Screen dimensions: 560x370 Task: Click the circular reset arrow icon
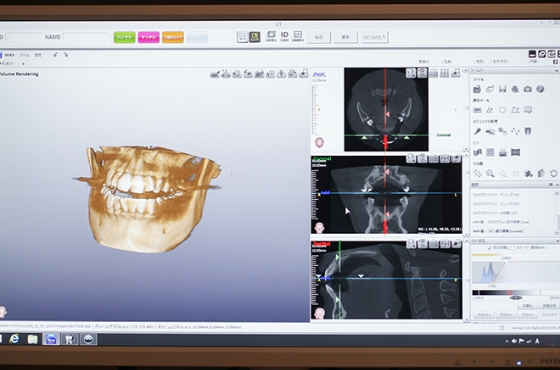[553, 174]
